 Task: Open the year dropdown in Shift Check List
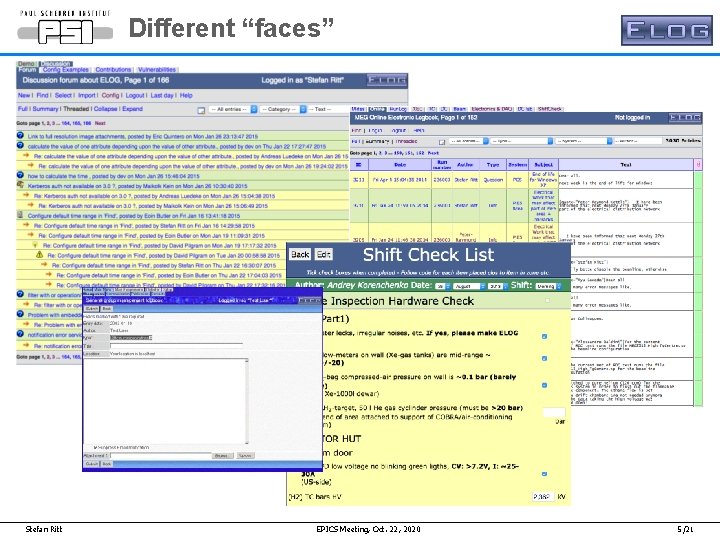[497, 286]
